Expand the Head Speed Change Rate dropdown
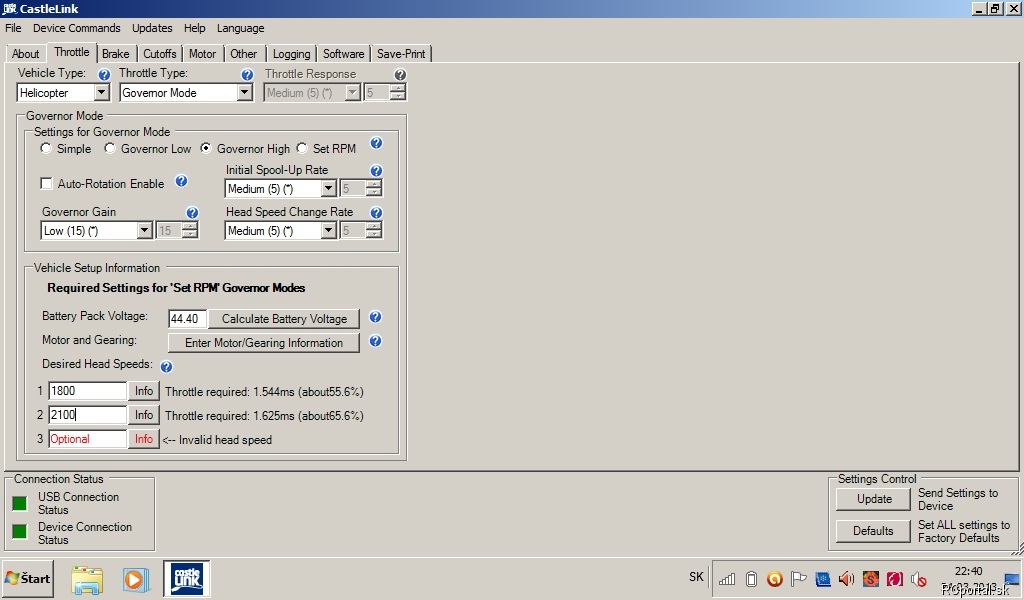Screen dimensions: 1024x600 [328, 230]
